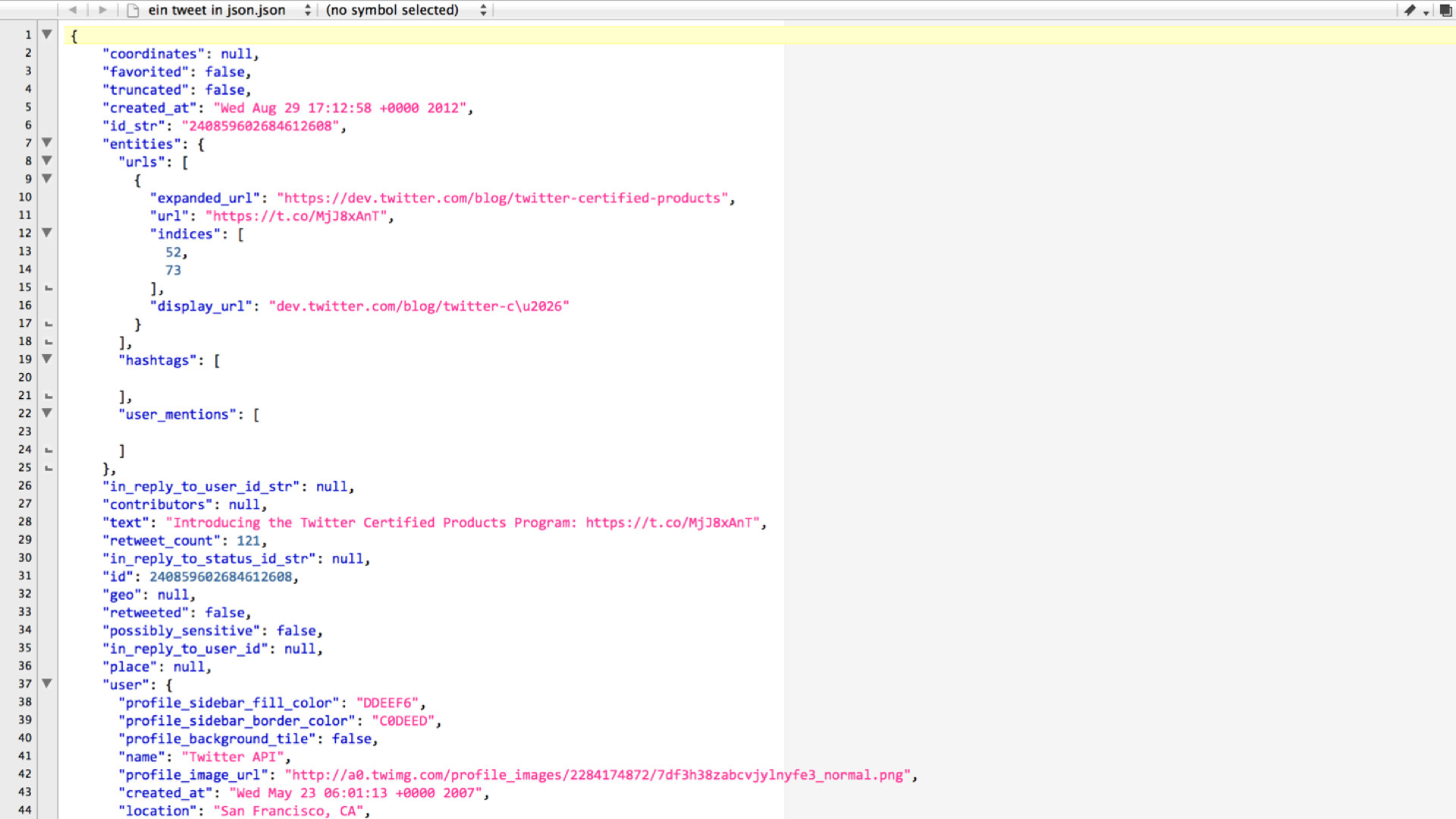Click the "profile_background_tile" key

point(217,739)
